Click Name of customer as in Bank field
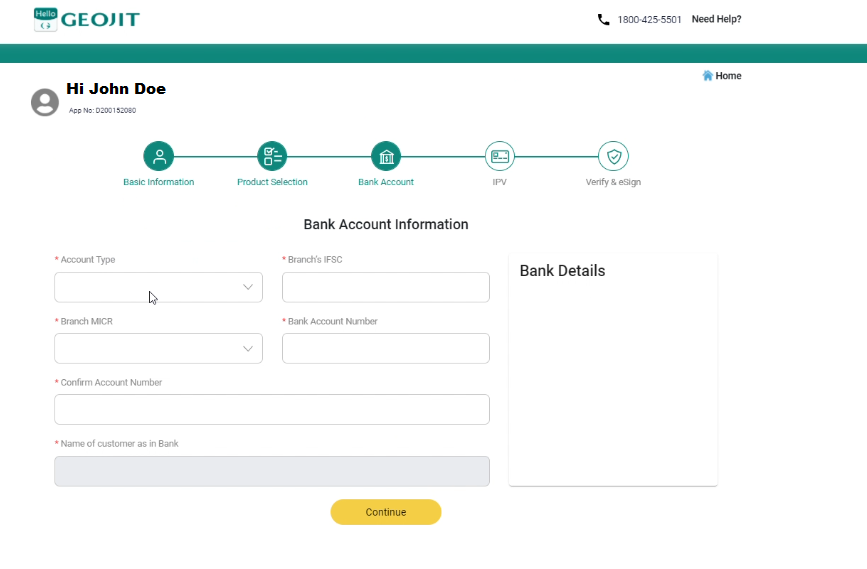 pyautogui.click(x=272, y=471)
